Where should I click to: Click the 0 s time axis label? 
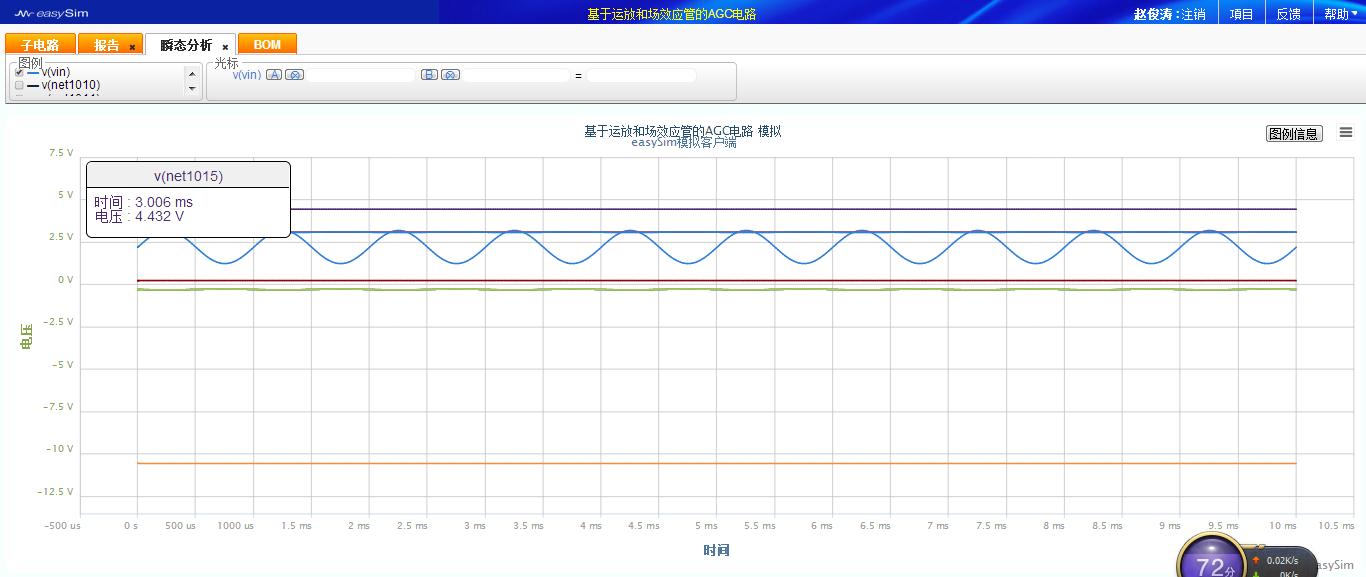[130, 526]
